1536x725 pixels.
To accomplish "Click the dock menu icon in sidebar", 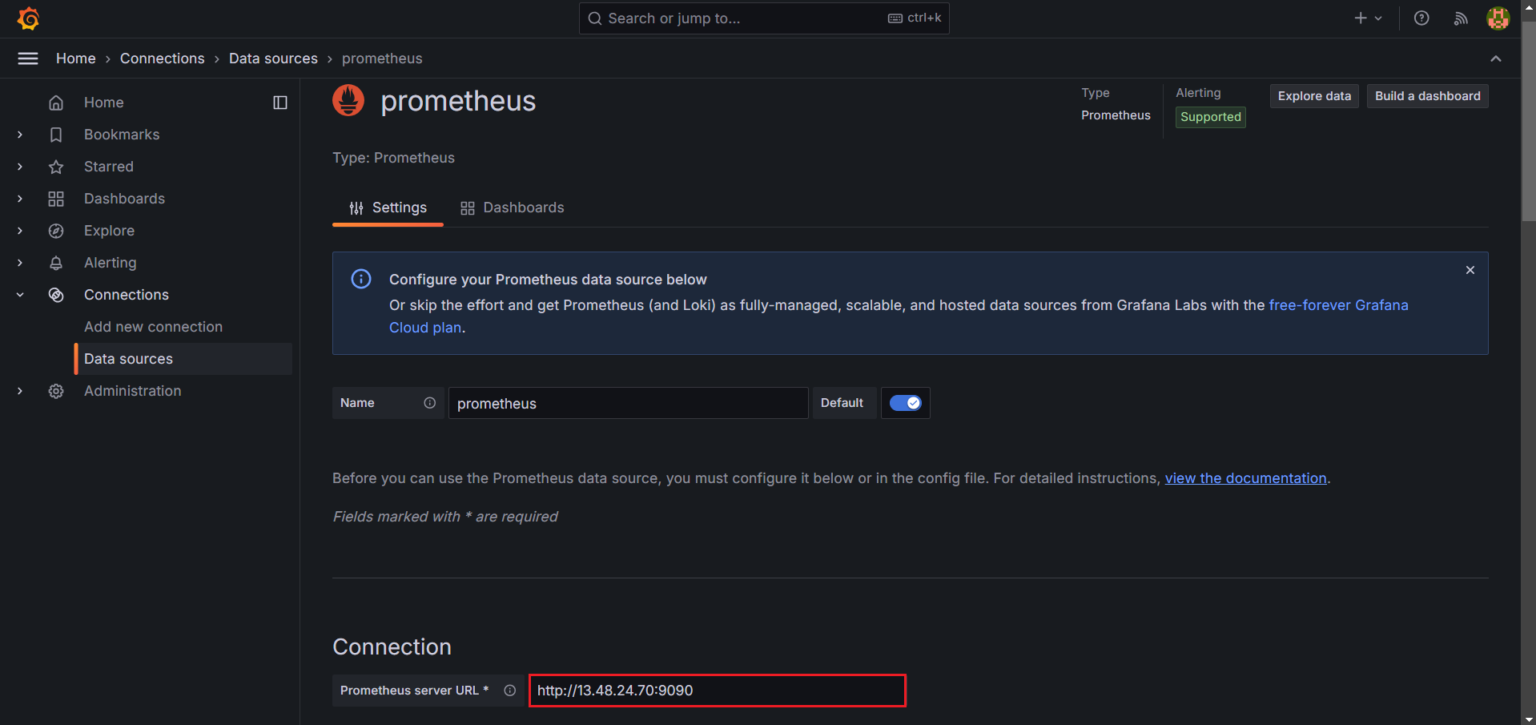I will [280, 103].
